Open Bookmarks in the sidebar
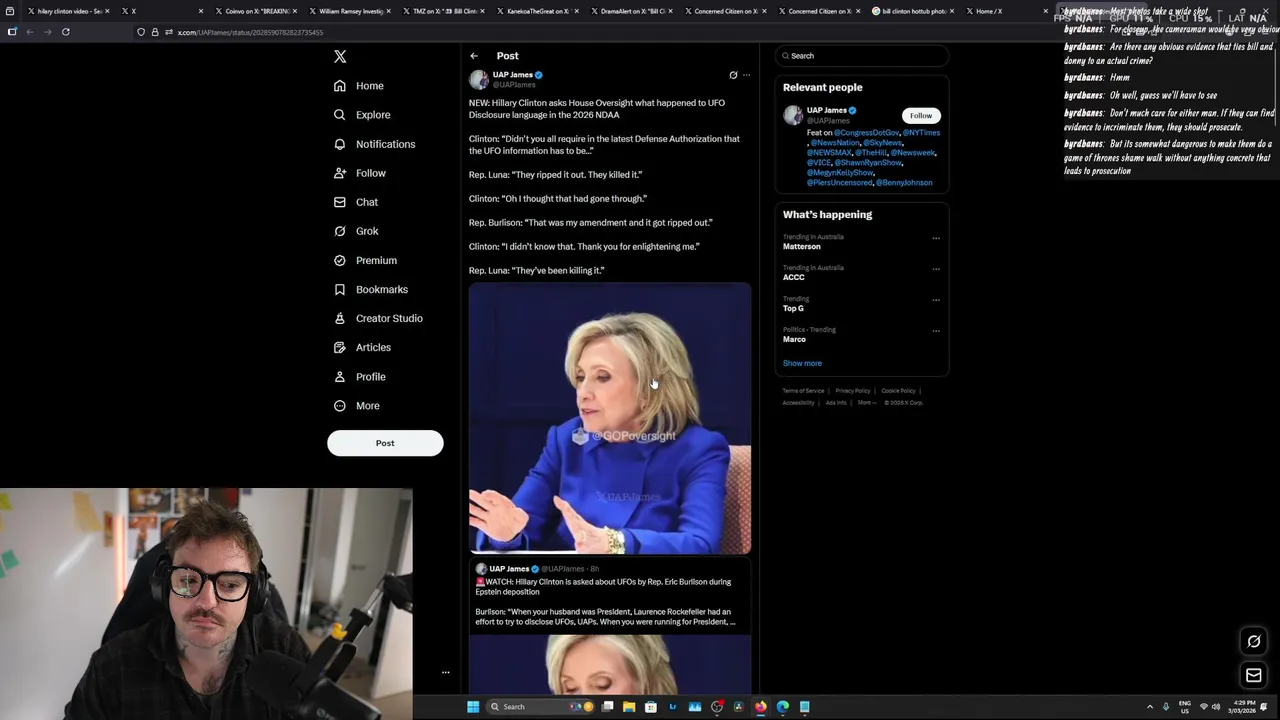 [x=371, y=289]
